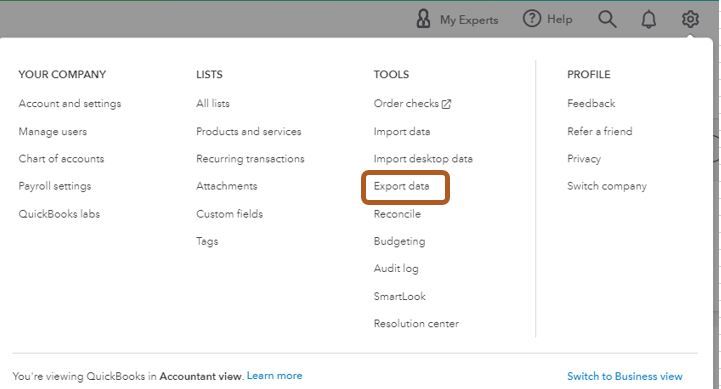Open QuickBooks labs
The height and width of the screenshot is (389, 721).
(59, 214)
